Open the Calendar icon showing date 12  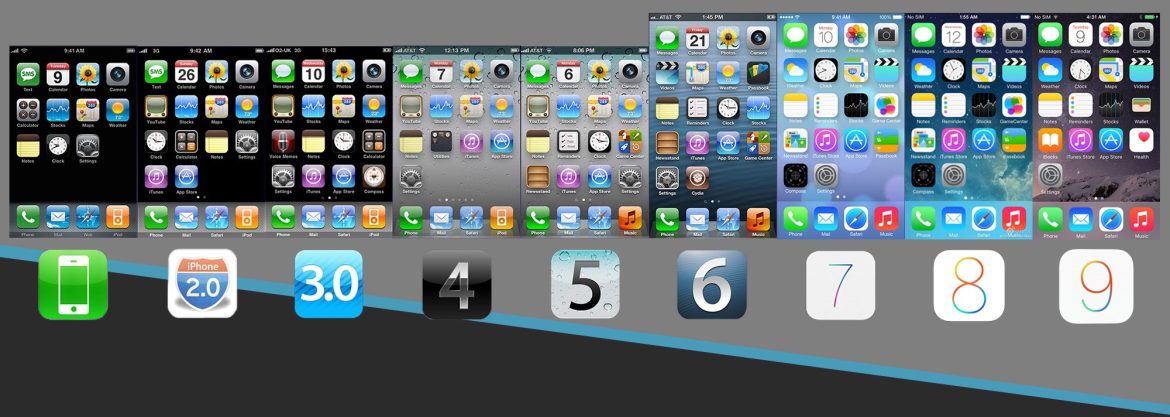[x=953, y=36]
